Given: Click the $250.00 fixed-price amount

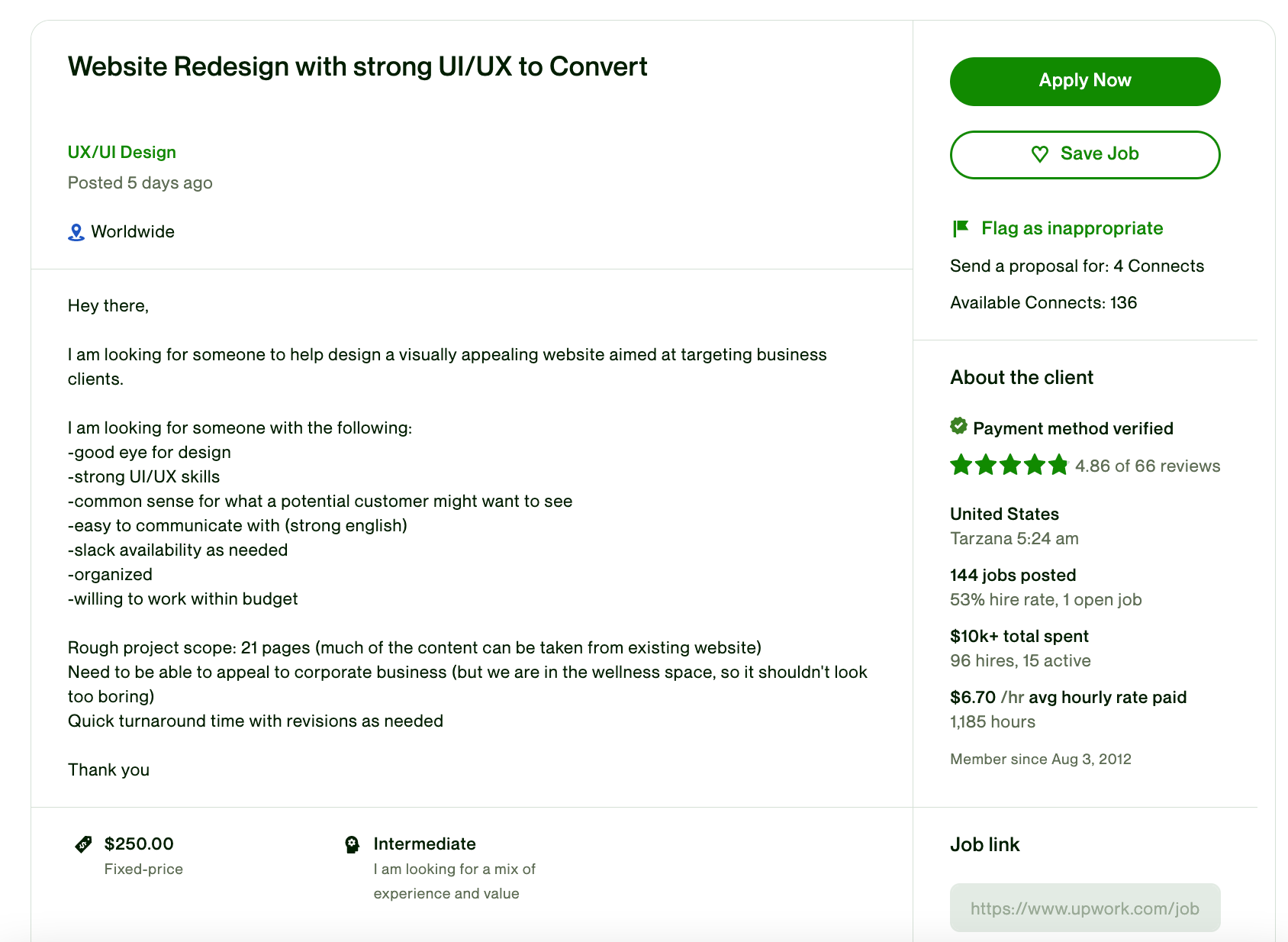Looking at the screenshot, I should (139, 844).
